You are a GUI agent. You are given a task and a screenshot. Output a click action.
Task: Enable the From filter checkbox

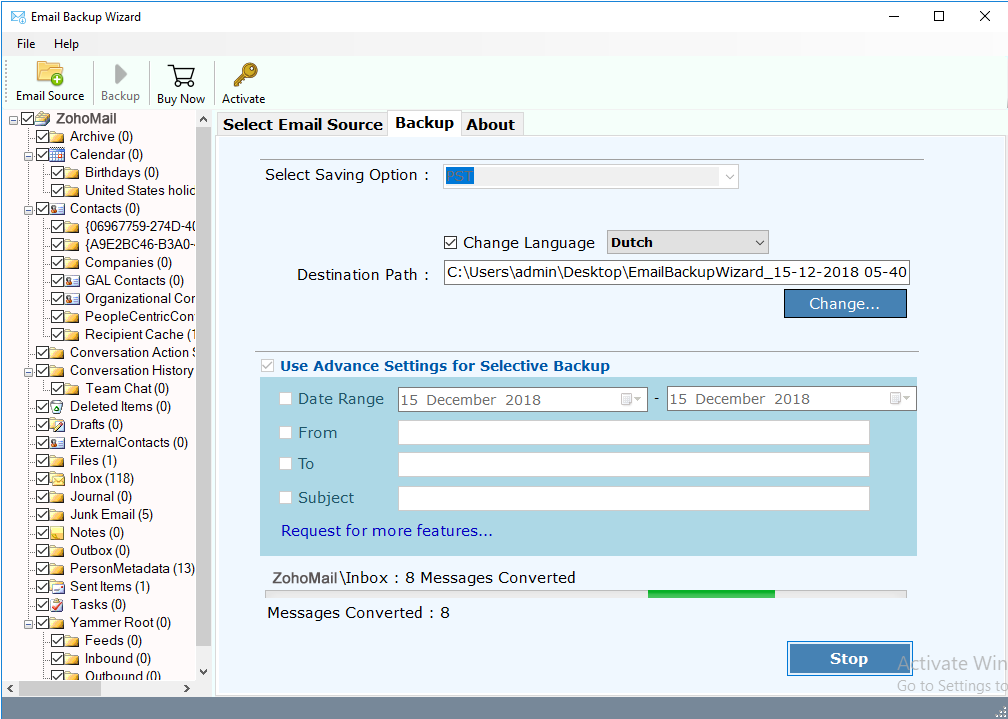tap(285, 433)
